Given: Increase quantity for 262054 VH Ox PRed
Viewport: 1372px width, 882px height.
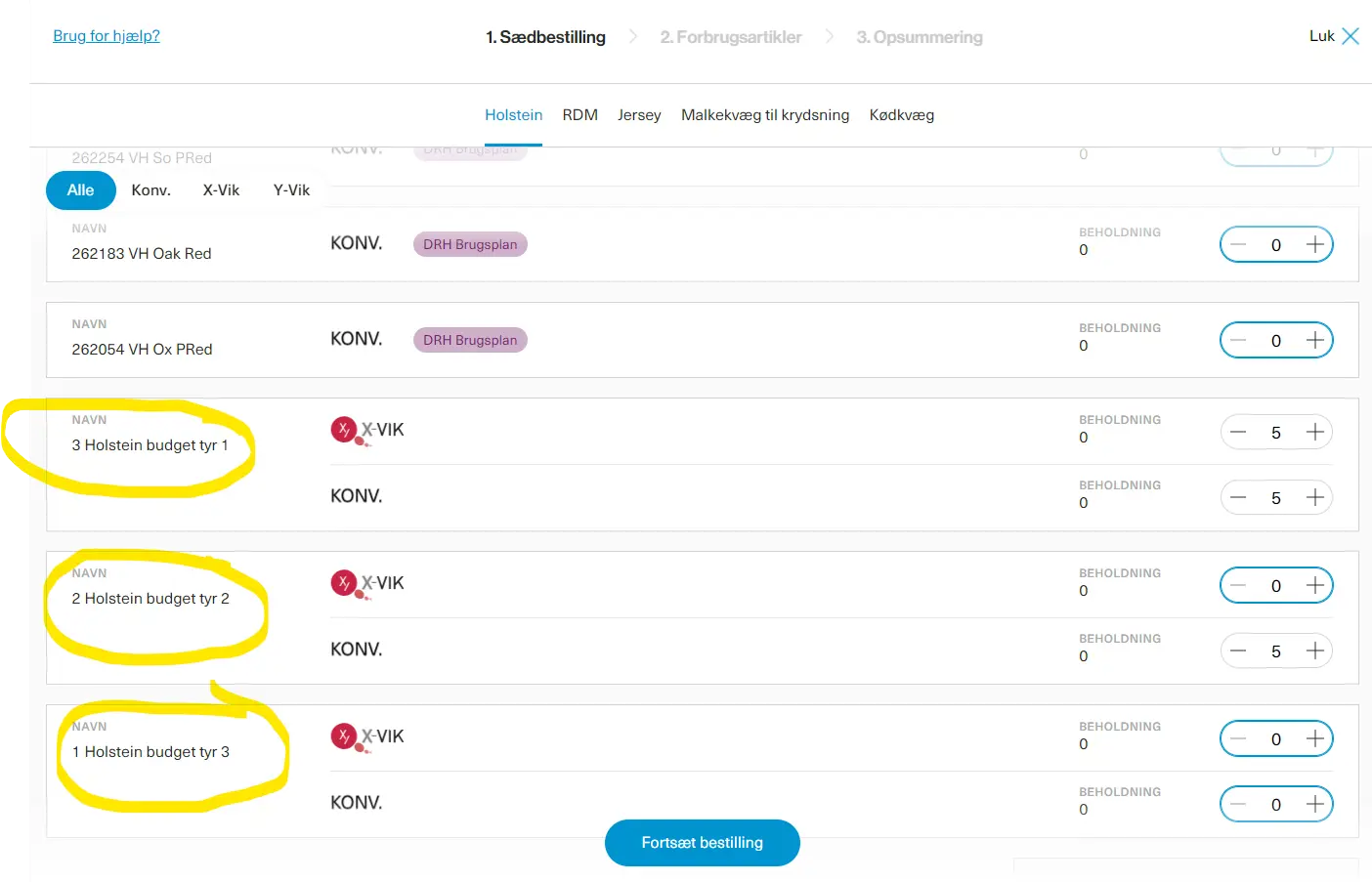Looking at the screenshot, I should [1314, 340].
